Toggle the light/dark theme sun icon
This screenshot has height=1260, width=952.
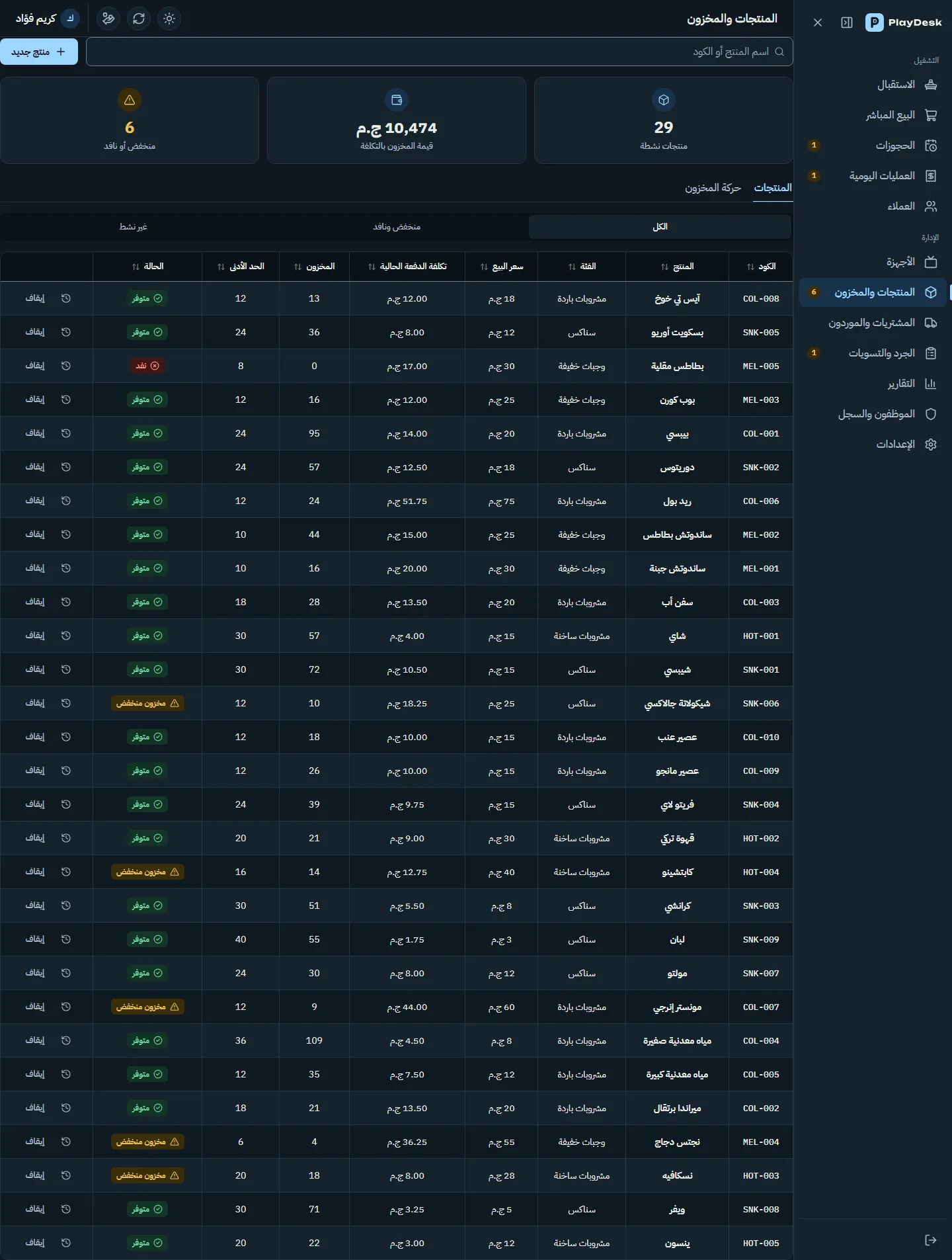pyautogui.click(x=169, y=19)
